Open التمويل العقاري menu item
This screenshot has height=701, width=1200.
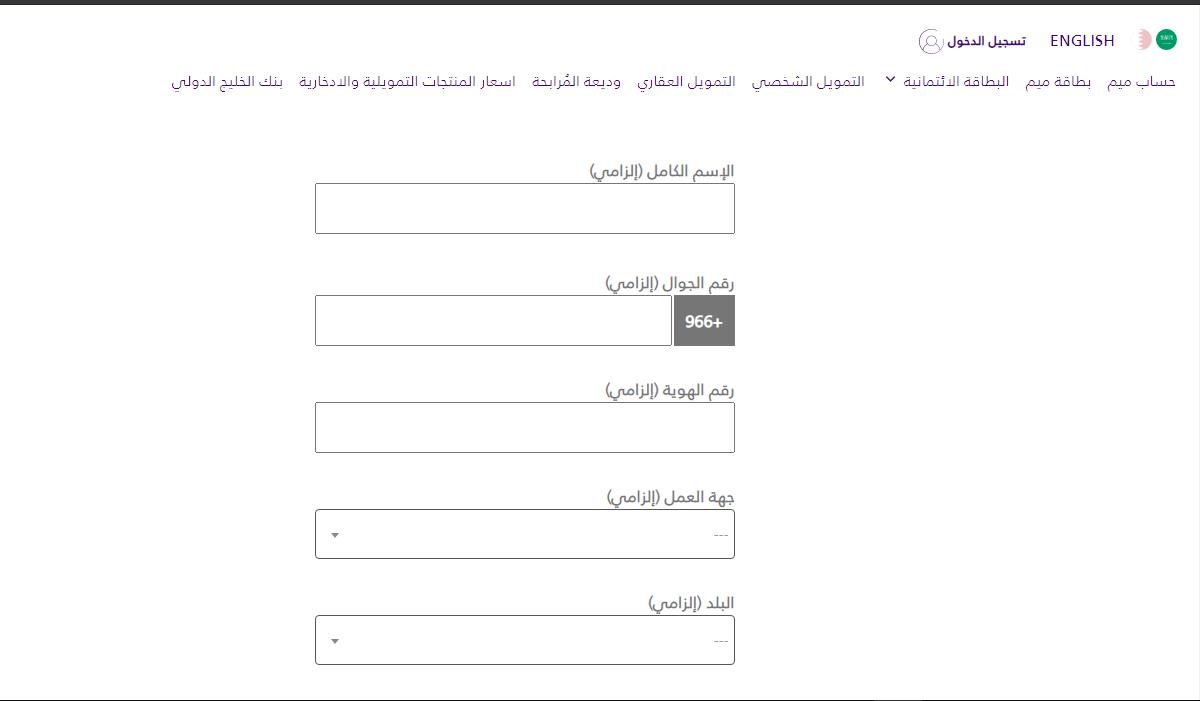click(x=686, y=82)
